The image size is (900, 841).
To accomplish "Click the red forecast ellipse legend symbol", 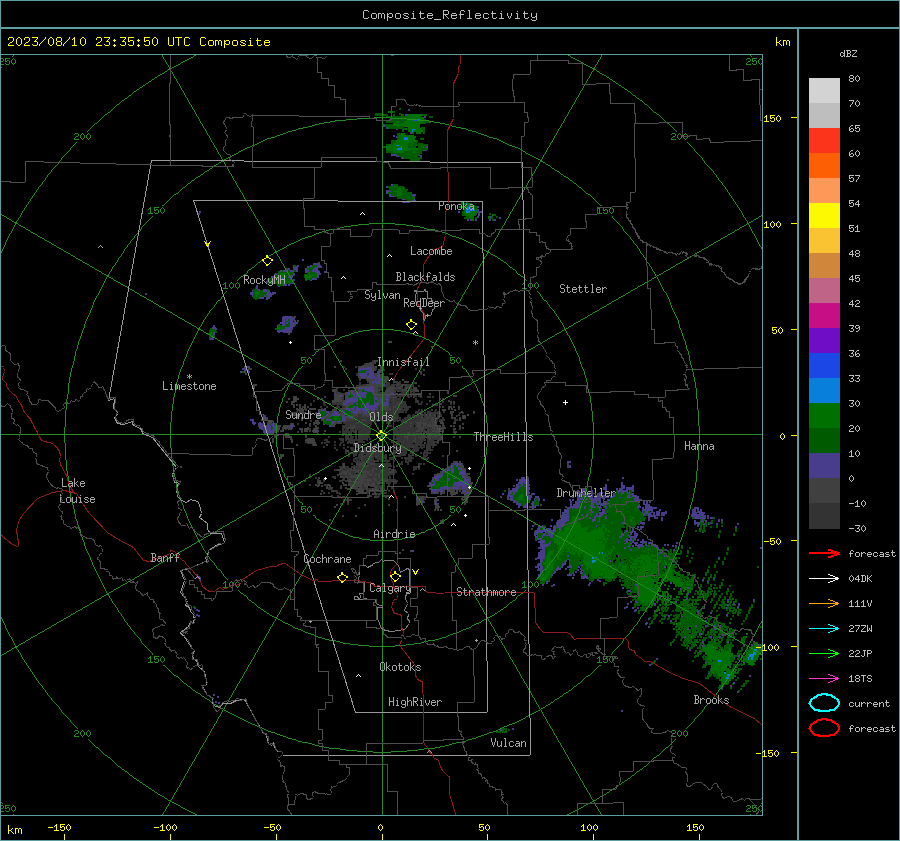I will pyautogui.click(x=824, y=728).
